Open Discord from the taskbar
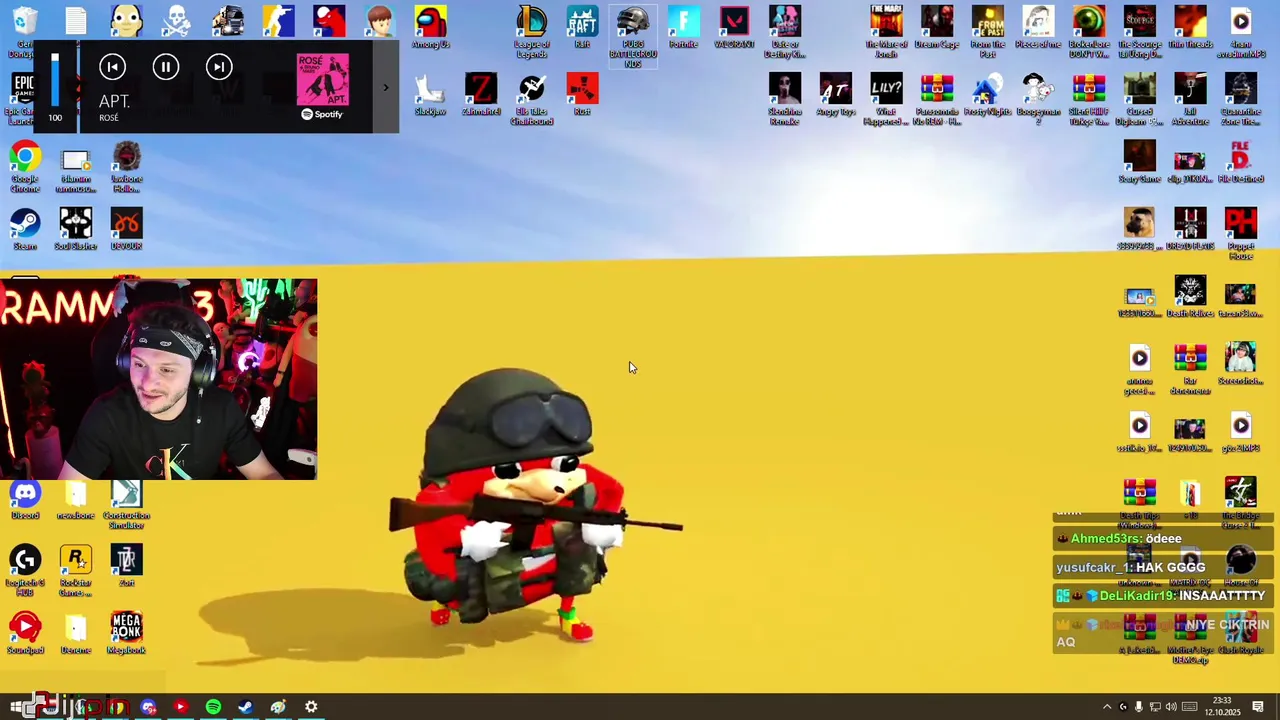1280x720 pixels. point(148,707)
